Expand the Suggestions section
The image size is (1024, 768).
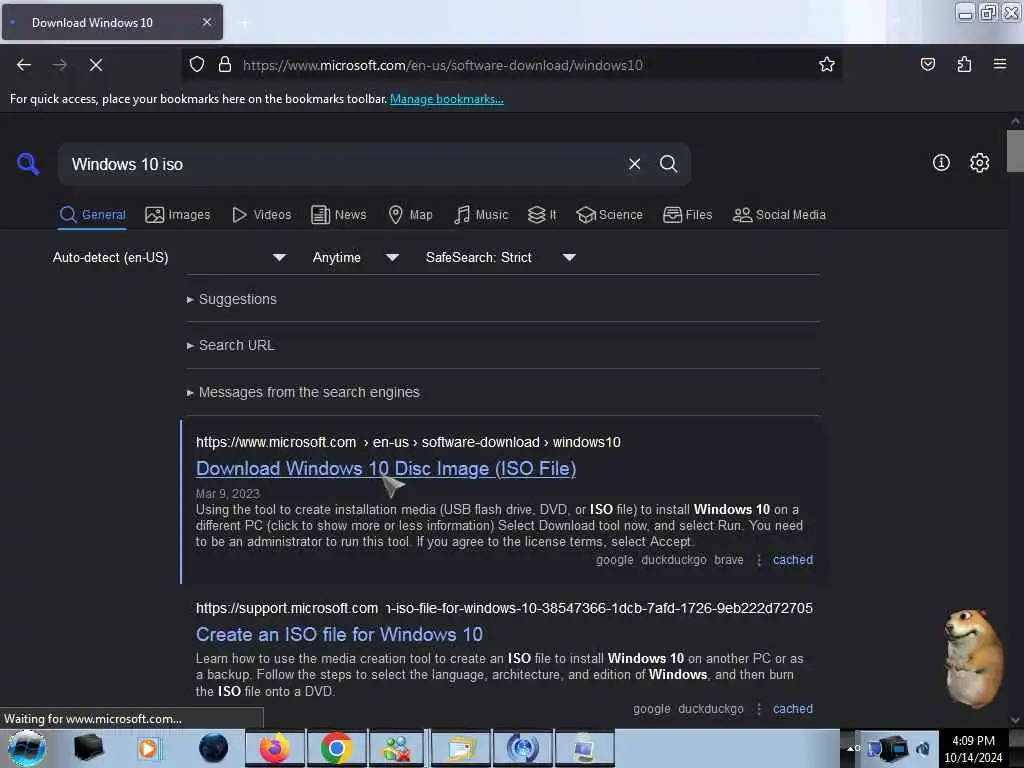coord(237,299)
